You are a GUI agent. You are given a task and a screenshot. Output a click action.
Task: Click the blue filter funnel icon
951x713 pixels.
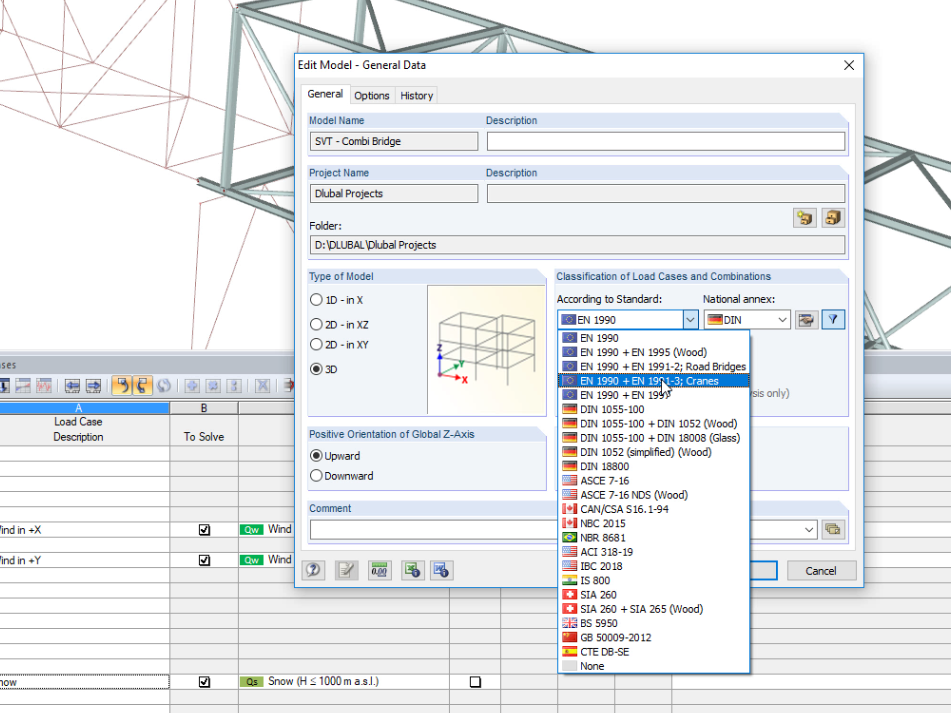coord(833,320)
